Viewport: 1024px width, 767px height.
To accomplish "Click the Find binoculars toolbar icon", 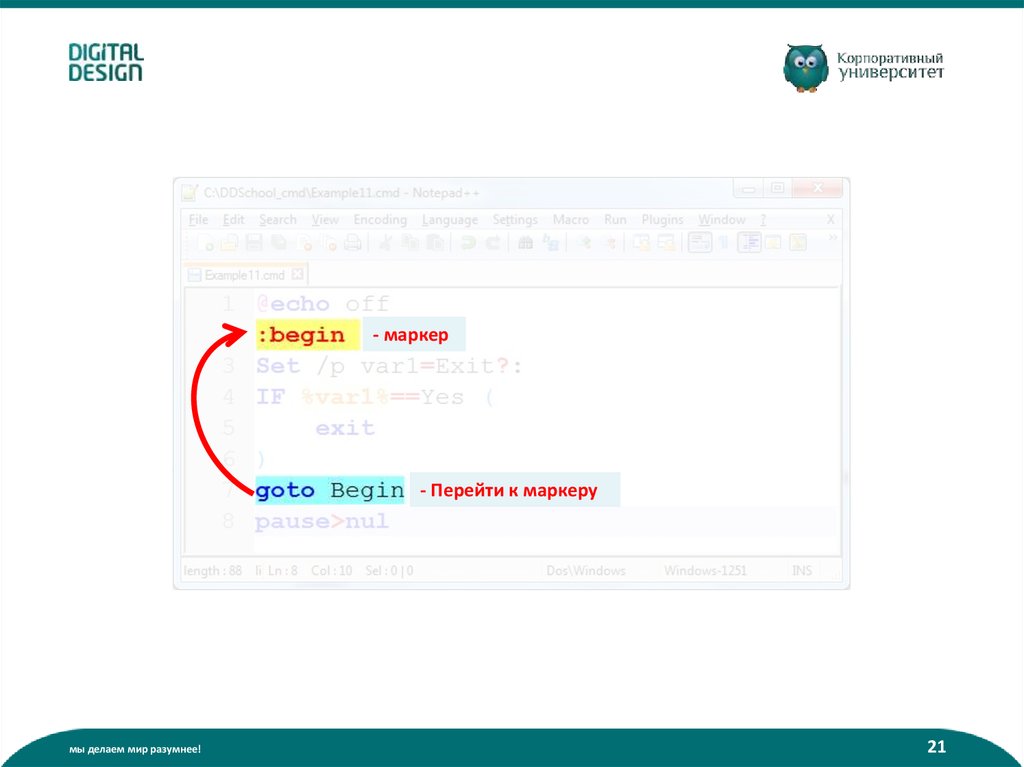I will pyautogui.click(x=525, y=243).
